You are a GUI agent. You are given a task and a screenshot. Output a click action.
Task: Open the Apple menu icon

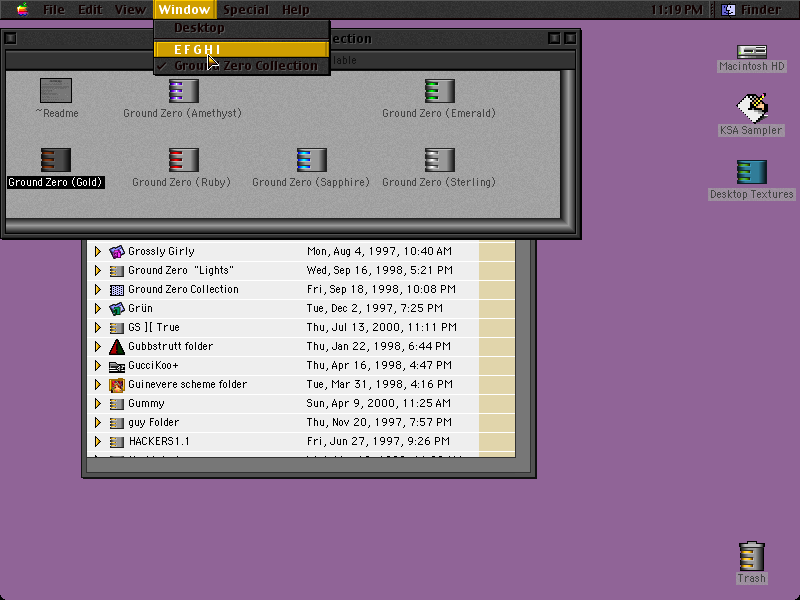point(22,9)
